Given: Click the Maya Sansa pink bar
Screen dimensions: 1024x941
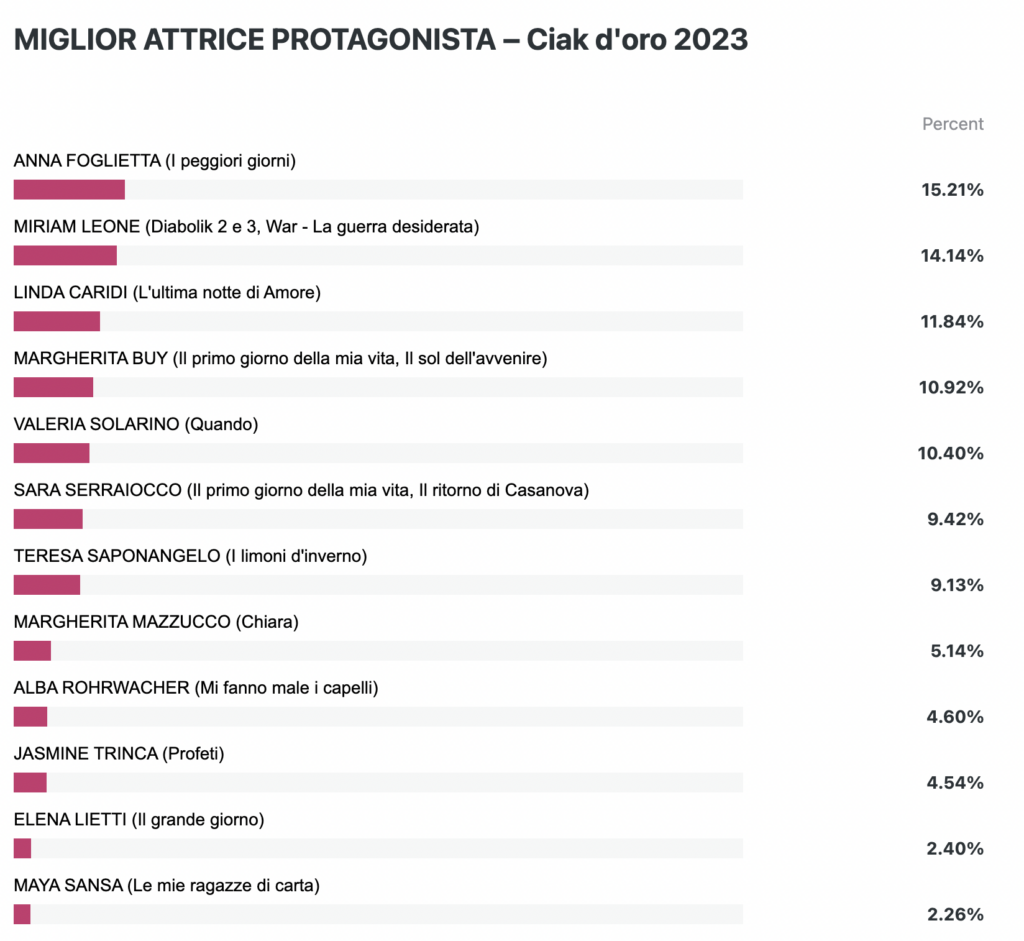Looking at the screenshot, I should 22,914.
